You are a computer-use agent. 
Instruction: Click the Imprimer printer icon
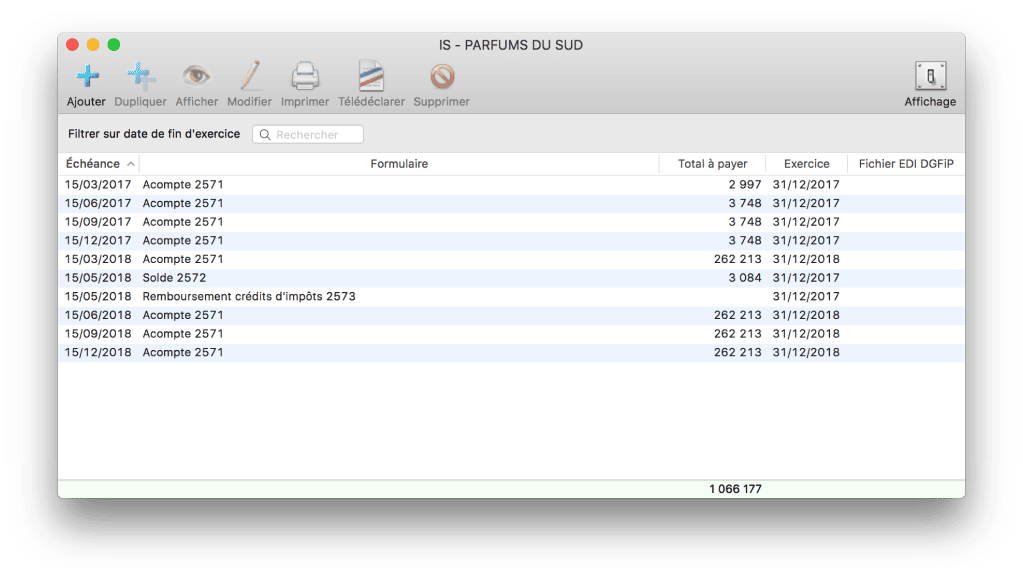click(305, 76)
